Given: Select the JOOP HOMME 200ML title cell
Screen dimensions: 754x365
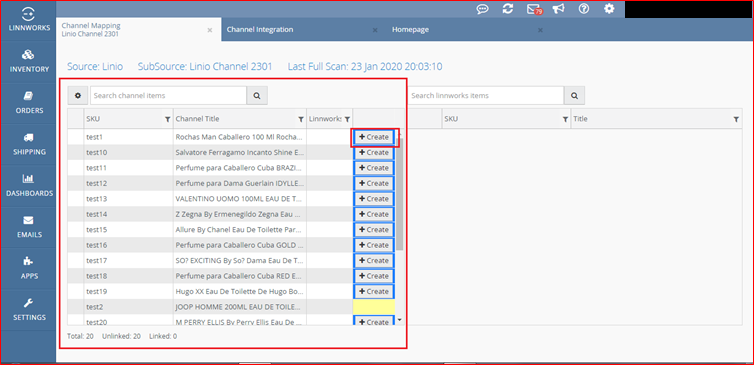Looking at the screenshot, I should 240,306.
